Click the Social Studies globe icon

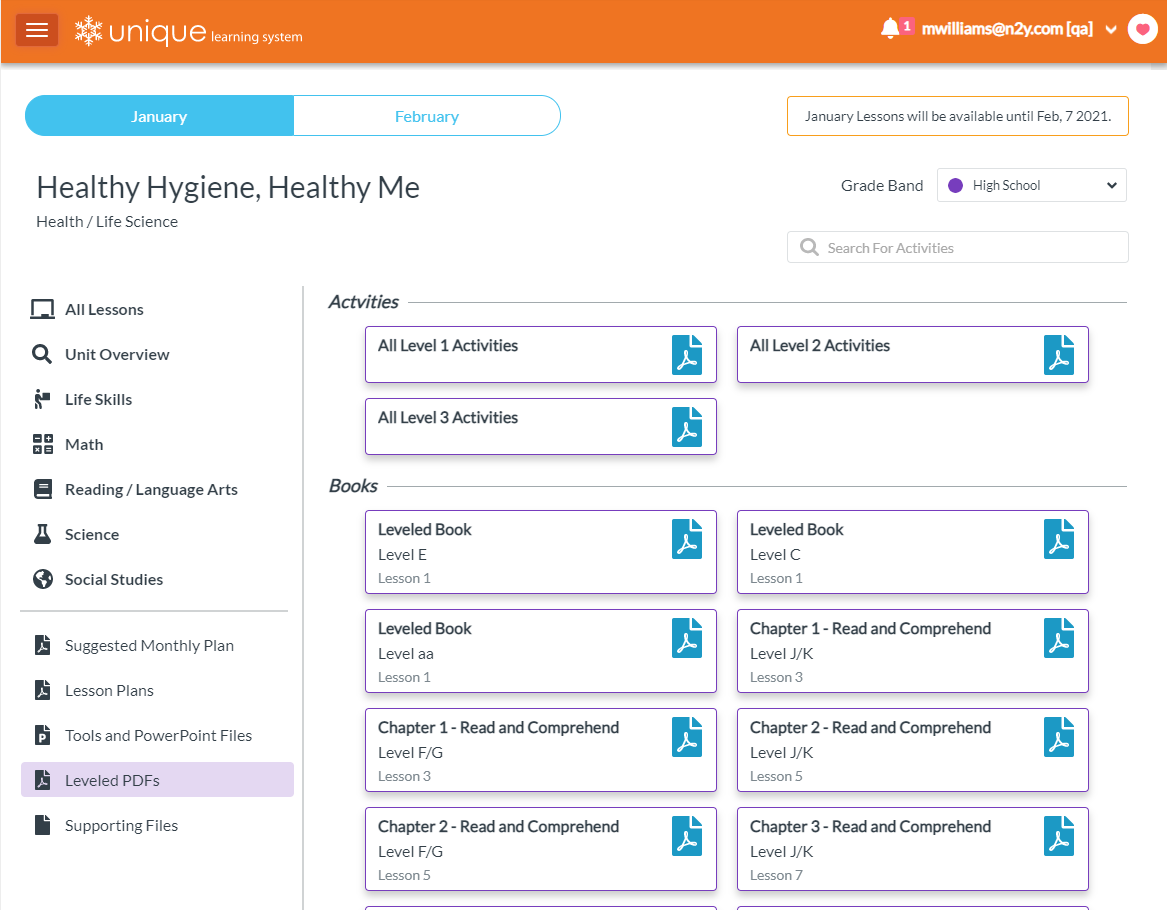[42, 580]
